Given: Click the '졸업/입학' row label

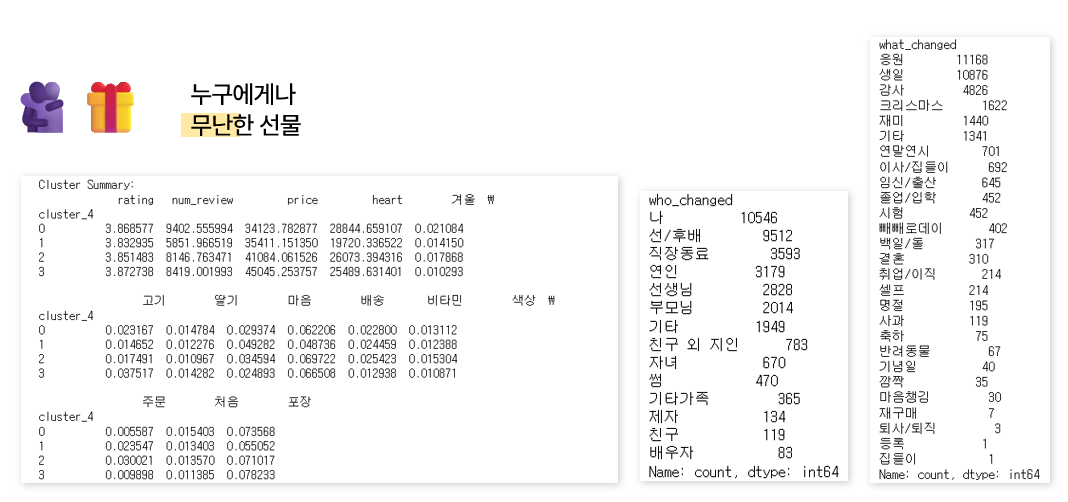Looking at the screenshot, I should [908, 198].
